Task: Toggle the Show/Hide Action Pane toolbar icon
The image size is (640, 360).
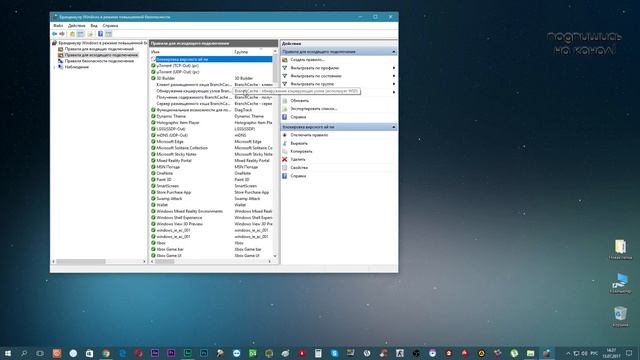Action: 109,34
